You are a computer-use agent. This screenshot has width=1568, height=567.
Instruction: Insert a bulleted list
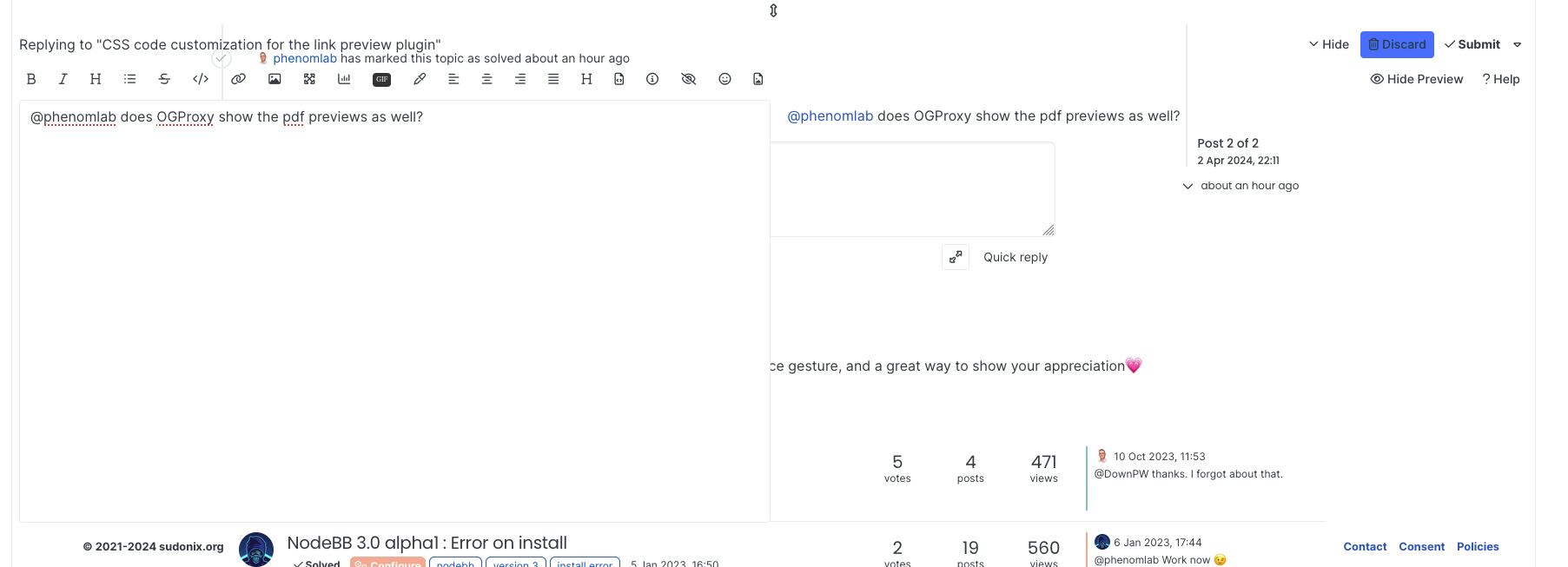(130, 79)
